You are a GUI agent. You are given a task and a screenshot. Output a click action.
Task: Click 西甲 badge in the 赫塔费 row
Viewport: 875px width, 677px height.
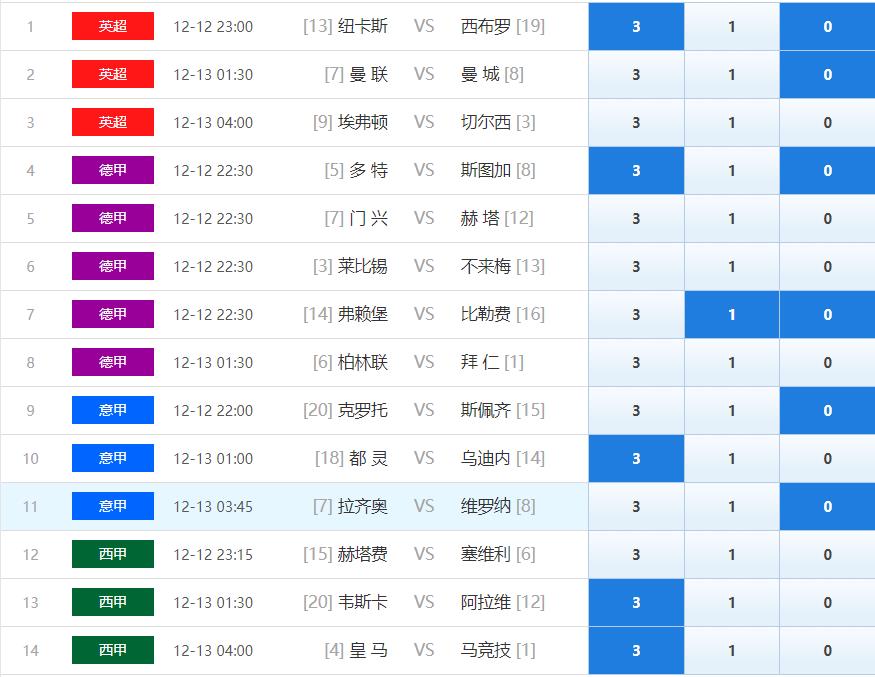point(113,554)
